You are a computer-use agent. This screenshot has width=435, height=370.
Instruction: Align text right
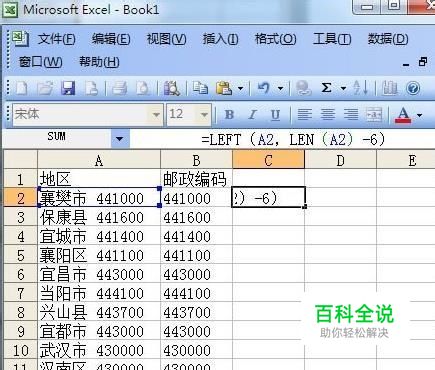coord(351,115)
